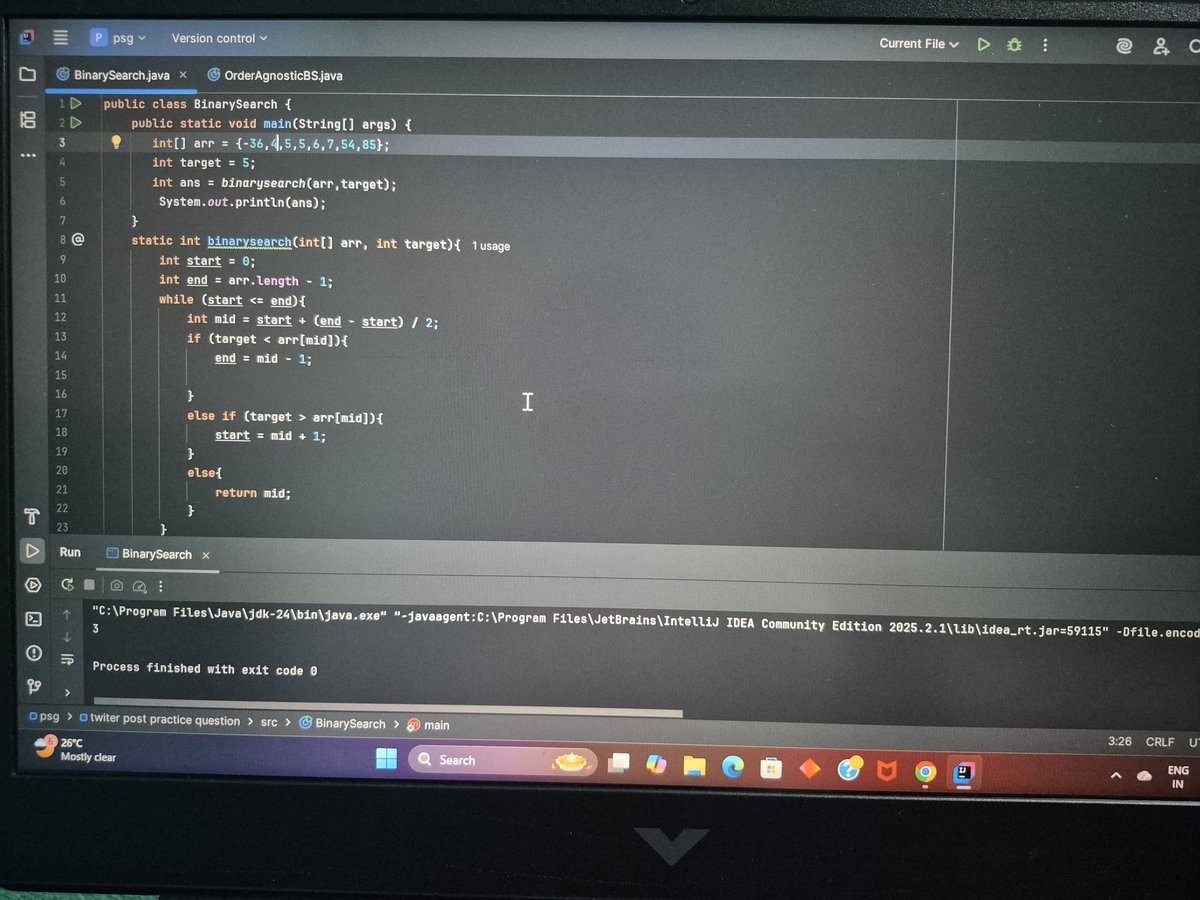Open the Code With Me add-user icon
The height and width of the screenshot is (900, 1200).
1160,46
